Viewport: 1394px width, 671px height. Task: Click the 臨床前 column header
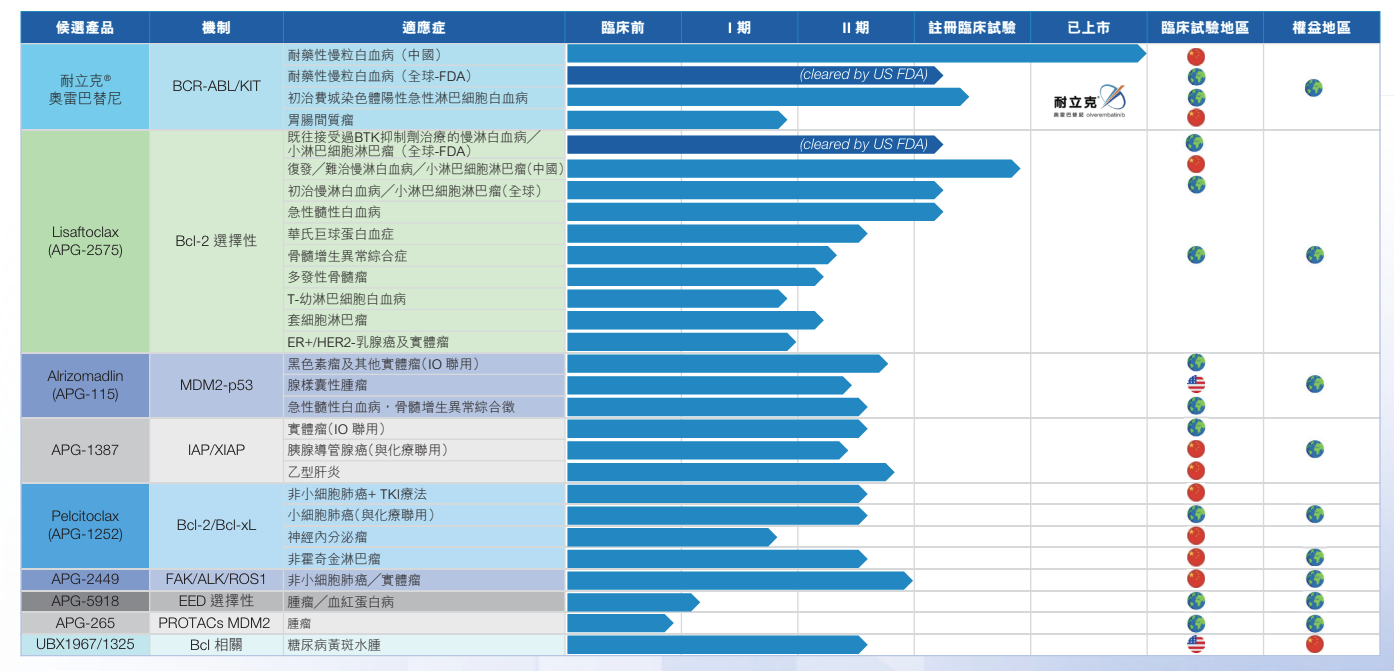[623, 28]
